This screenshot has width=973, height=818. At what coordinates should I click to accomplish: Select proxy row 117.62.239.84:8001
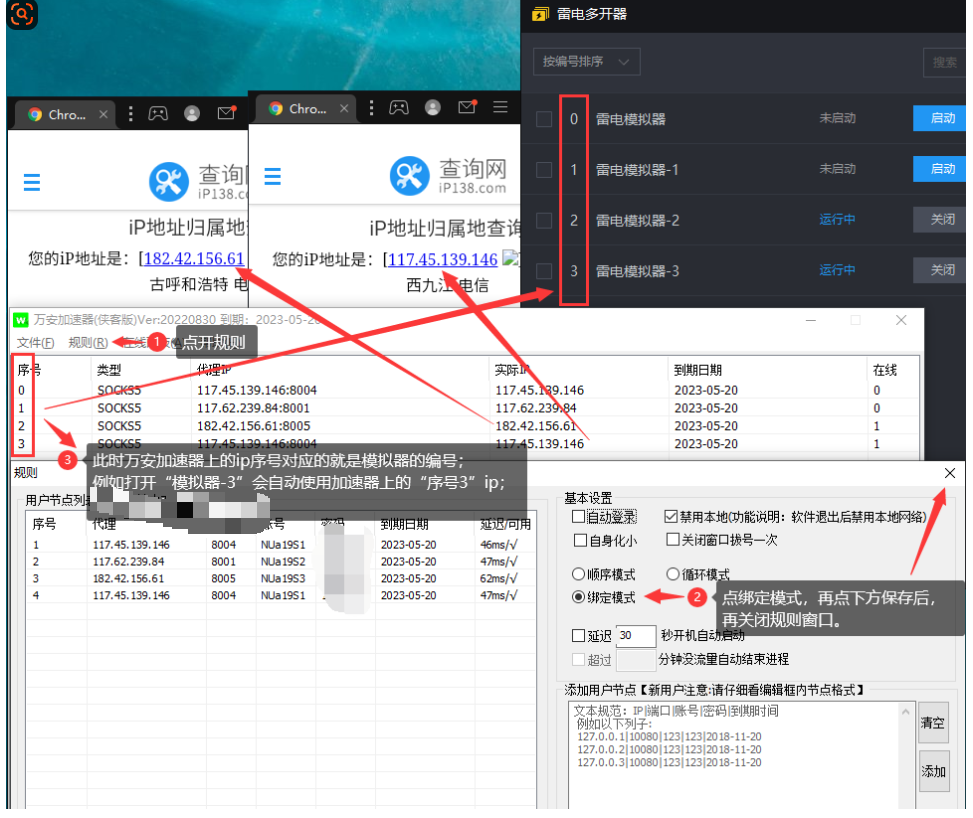(465, 408)
